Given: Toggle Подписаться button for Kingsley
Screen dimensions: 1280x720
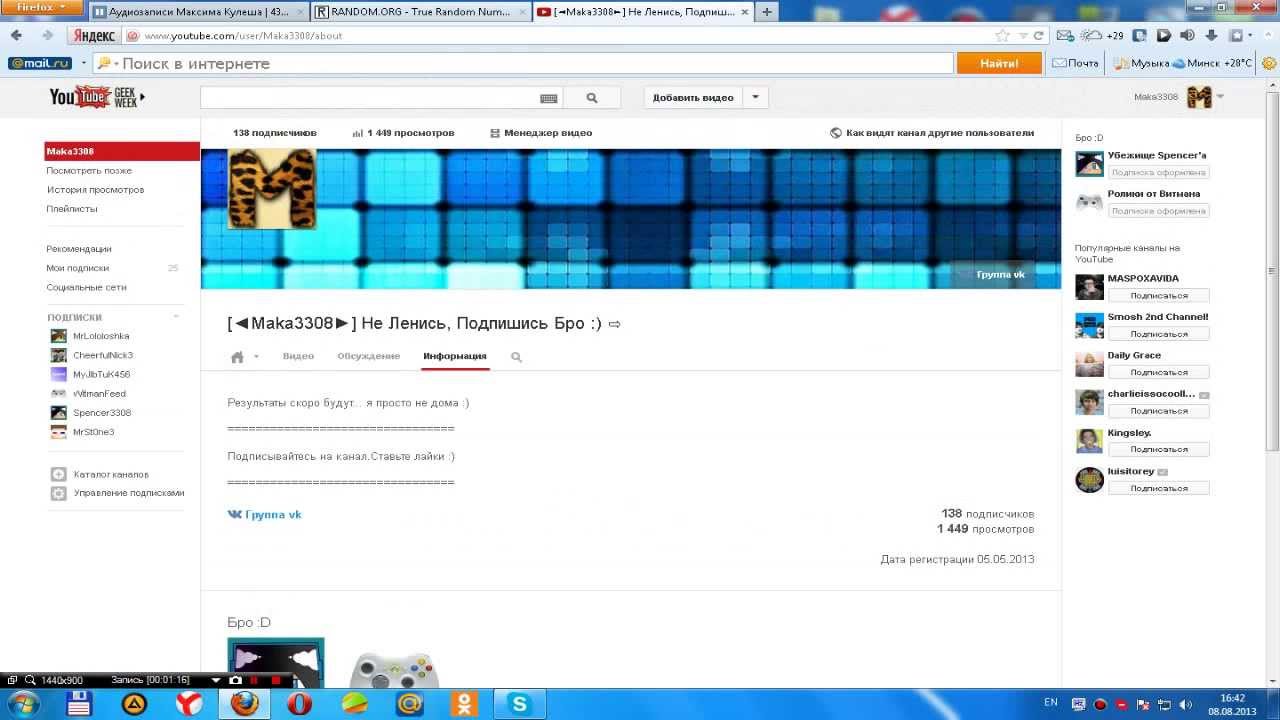Looking at the screenshot, I should pyautogui.click(x=1158, y=449).
